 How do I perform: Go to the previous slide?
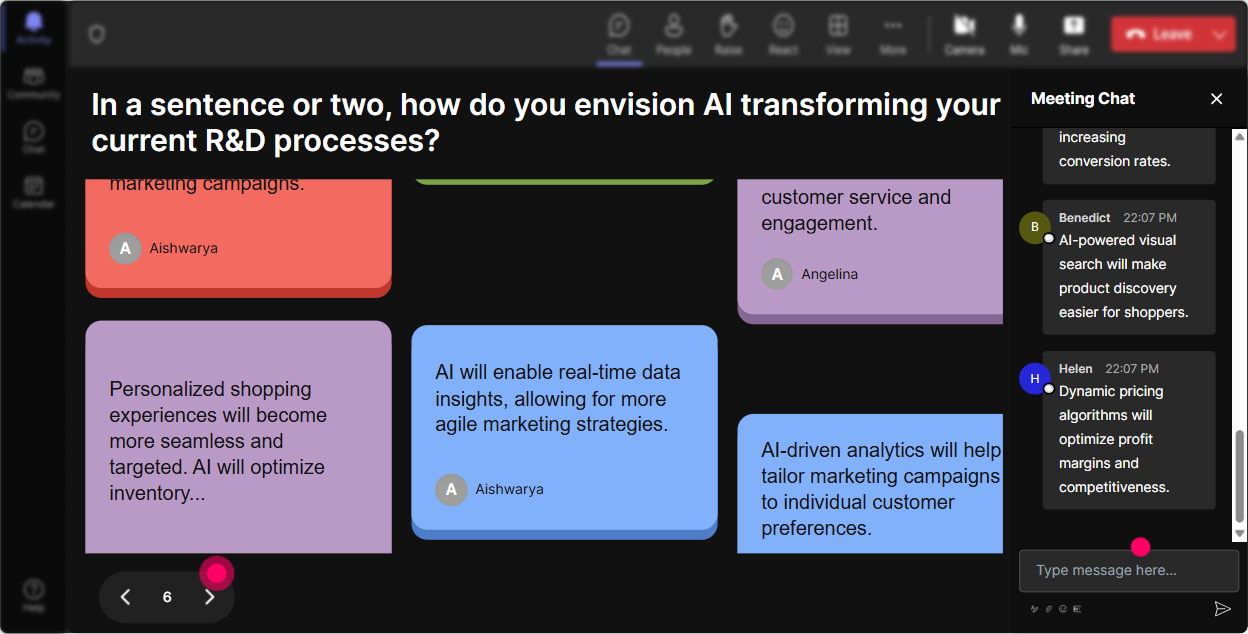(125, 597)
